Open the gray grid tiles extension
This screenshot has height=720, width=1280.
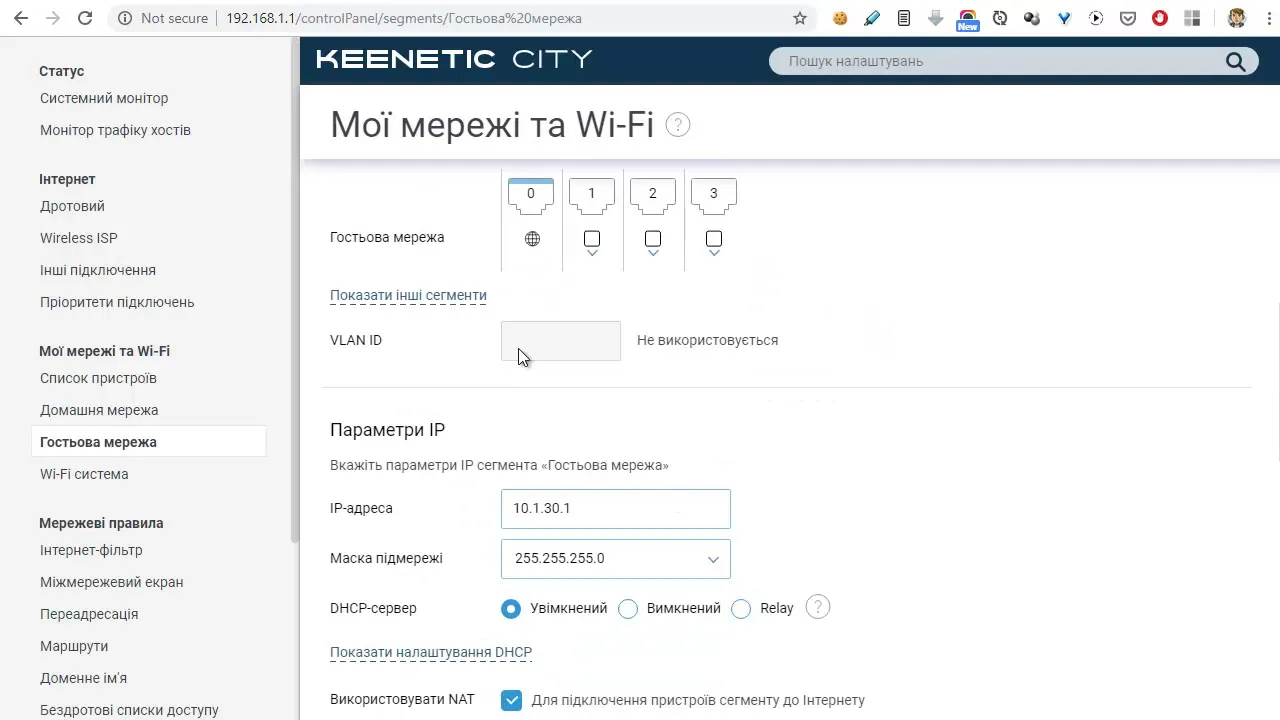point(1192,18)
